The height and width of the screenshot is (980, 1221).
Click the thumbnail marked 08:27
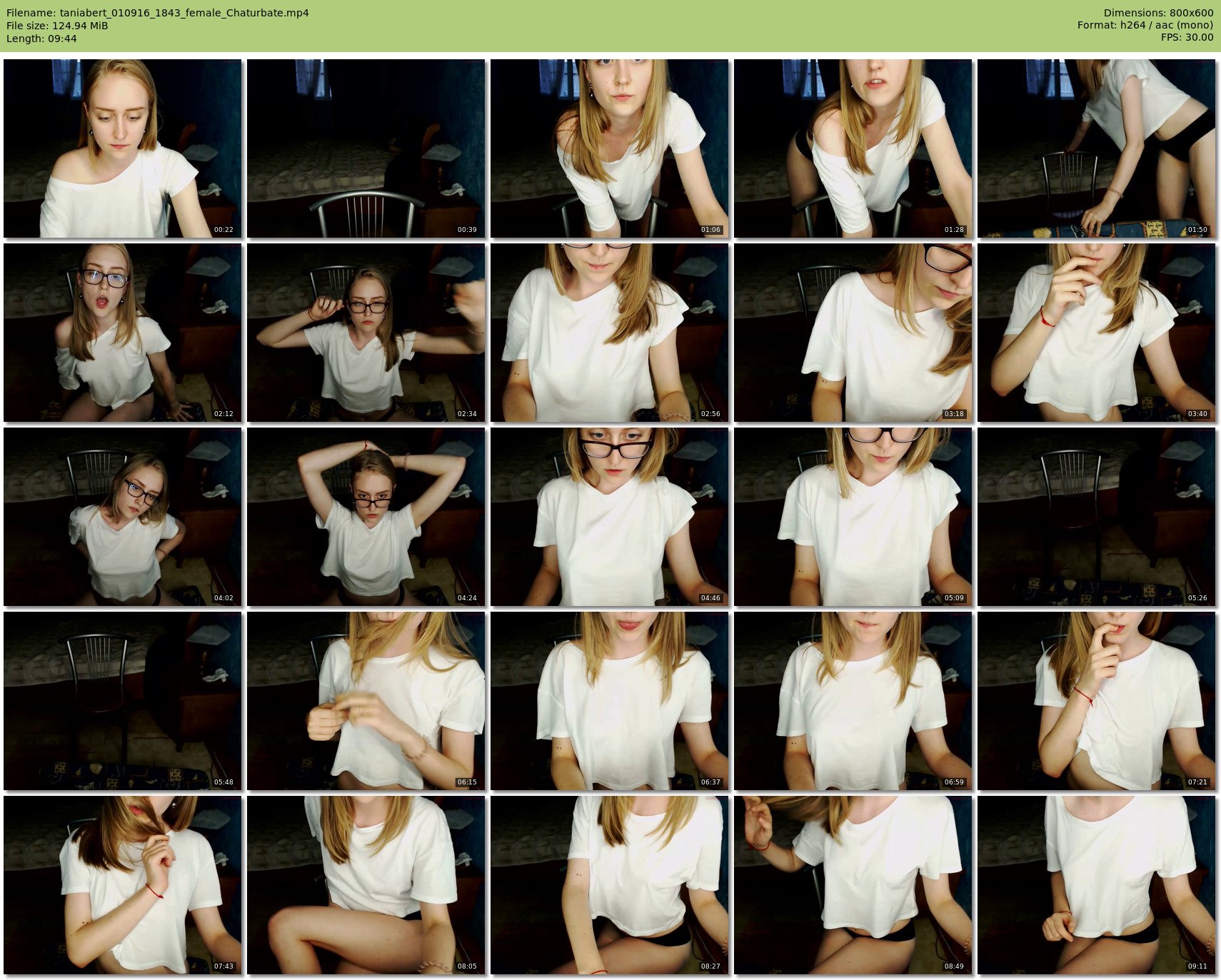click(609, 885)
